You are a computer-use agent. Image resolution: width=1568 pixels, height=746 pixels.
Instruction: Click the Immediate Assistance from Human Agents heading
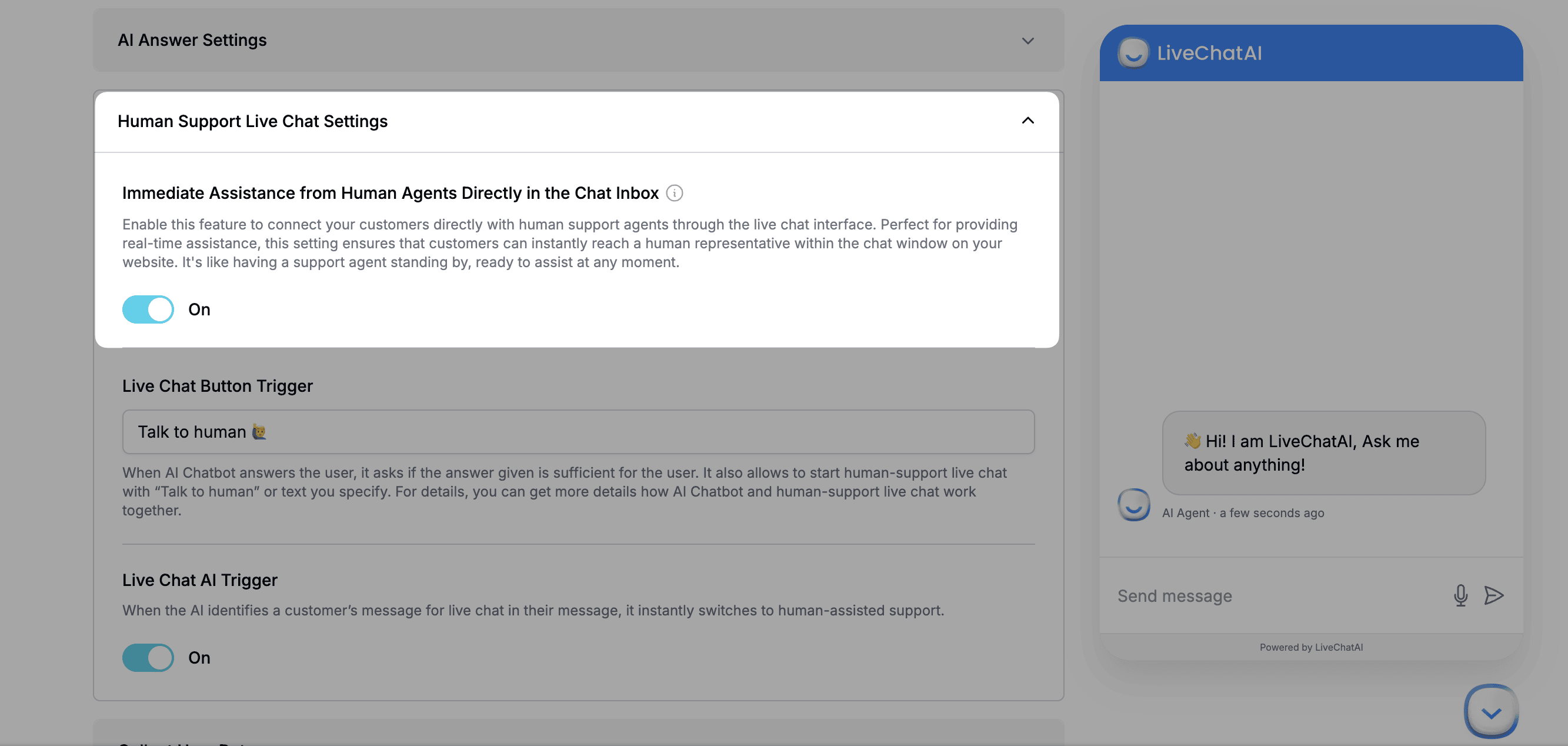pyautogui.click(x=390, y=193)
